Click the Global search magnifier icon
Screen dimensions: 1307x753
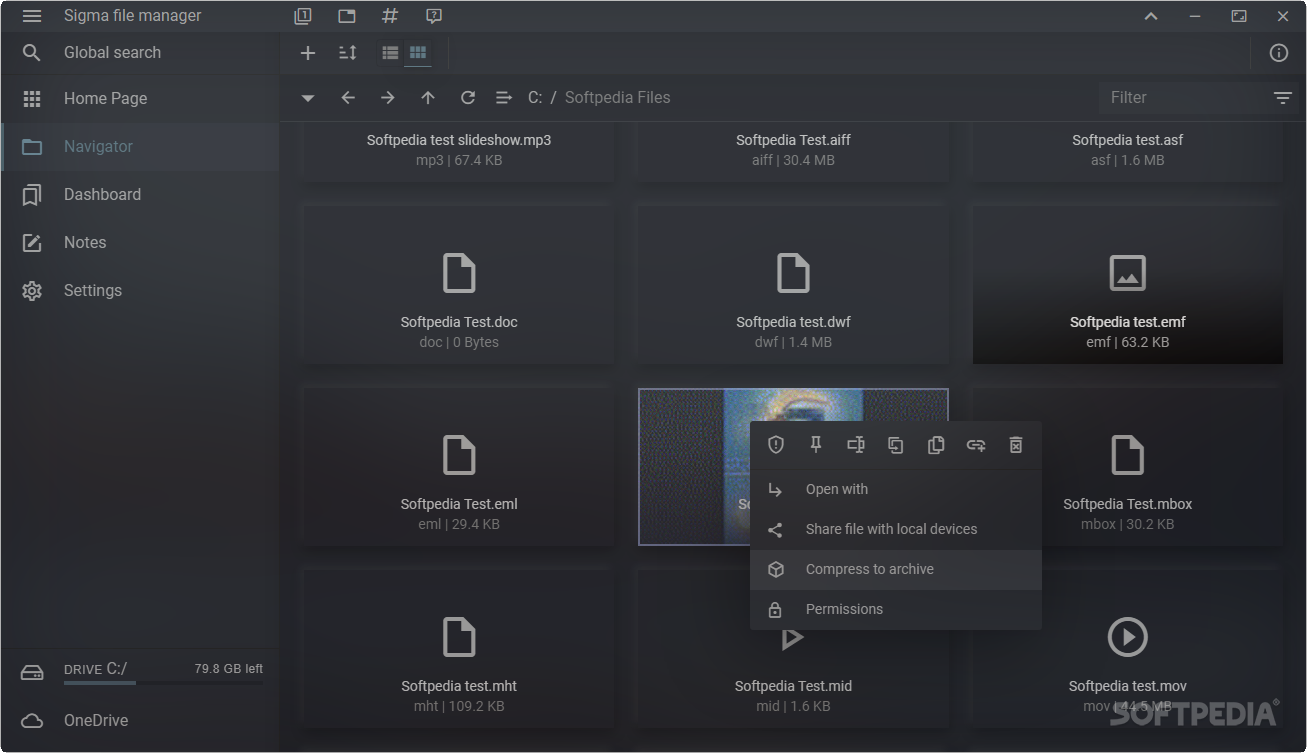[x=32, y=53]
